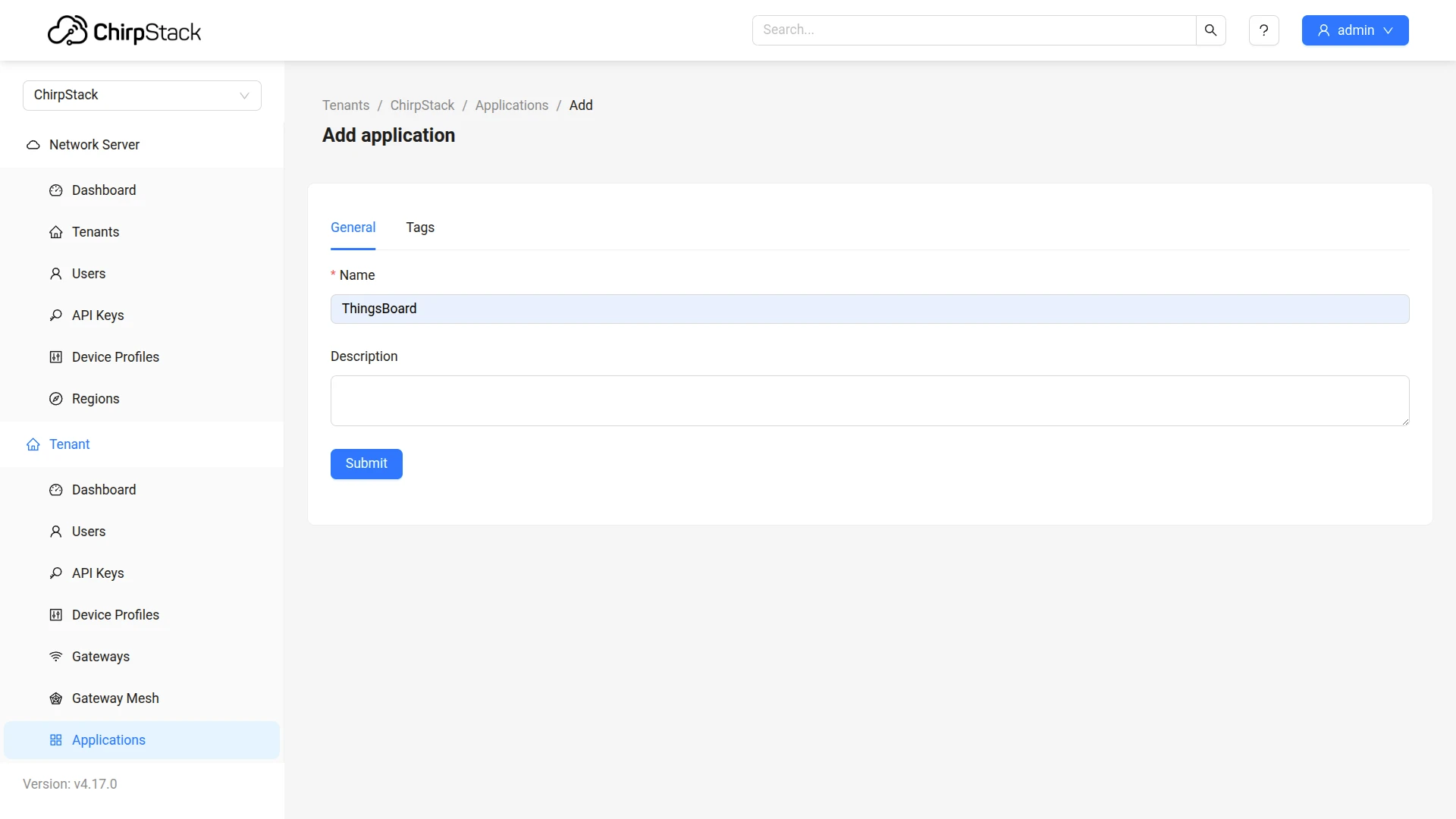Select the General tab
This screenshot has height=819, width=1456.
tap(353, 227)
